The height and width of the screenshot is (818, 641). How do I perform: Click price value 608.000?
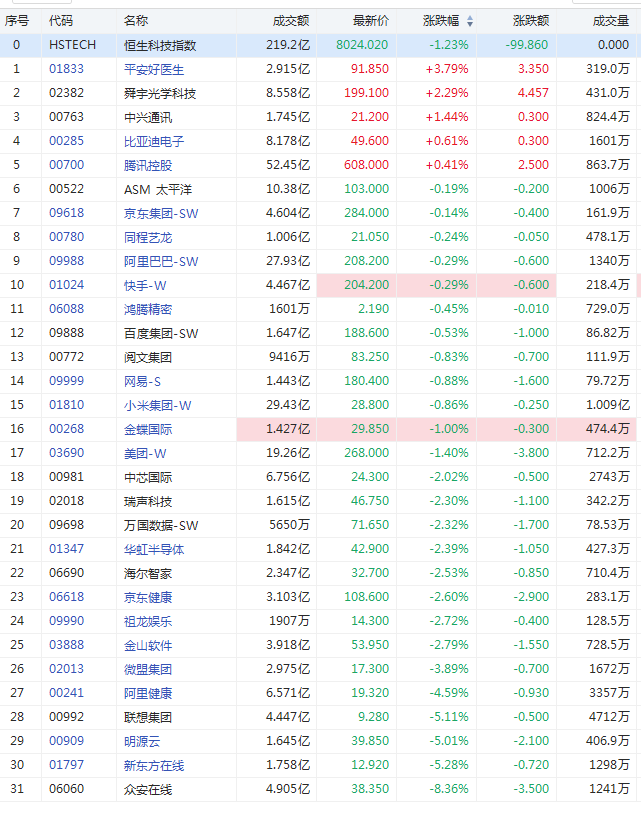367,165
